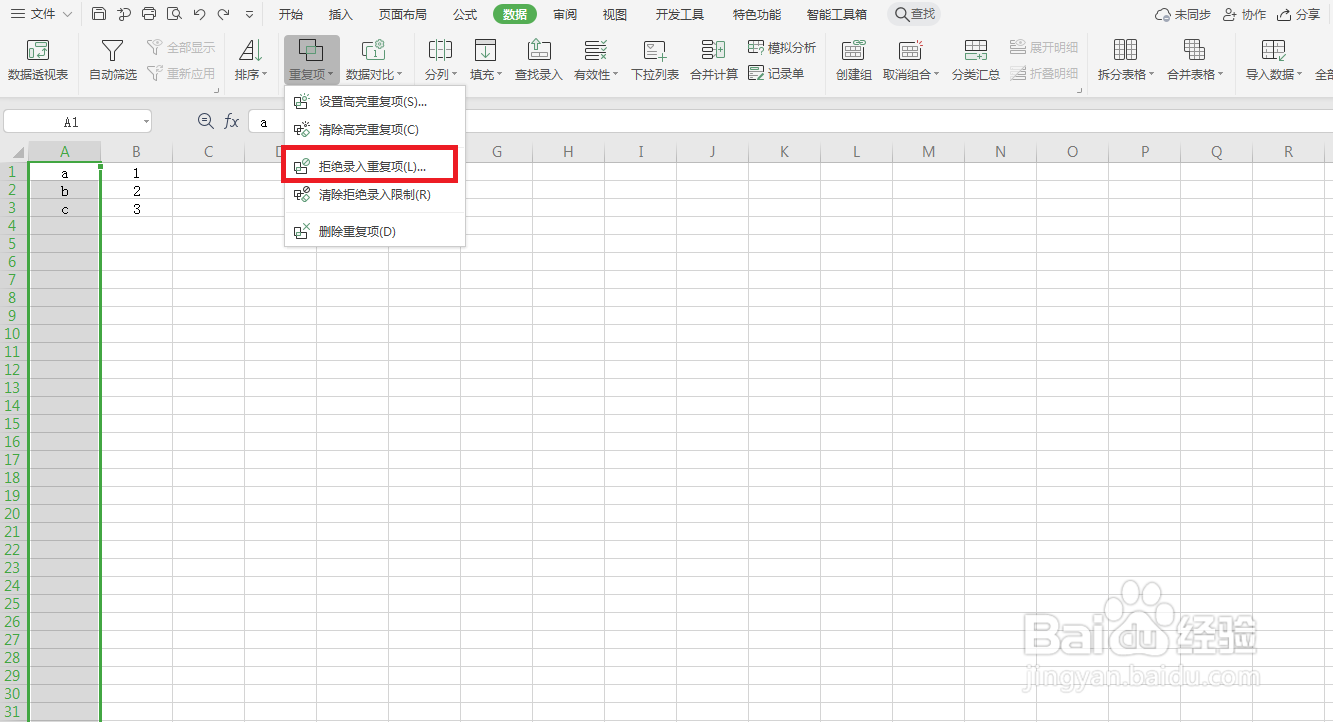
Task: Choose 删除重复项(D) from the menu
Action: pos(374,232)
